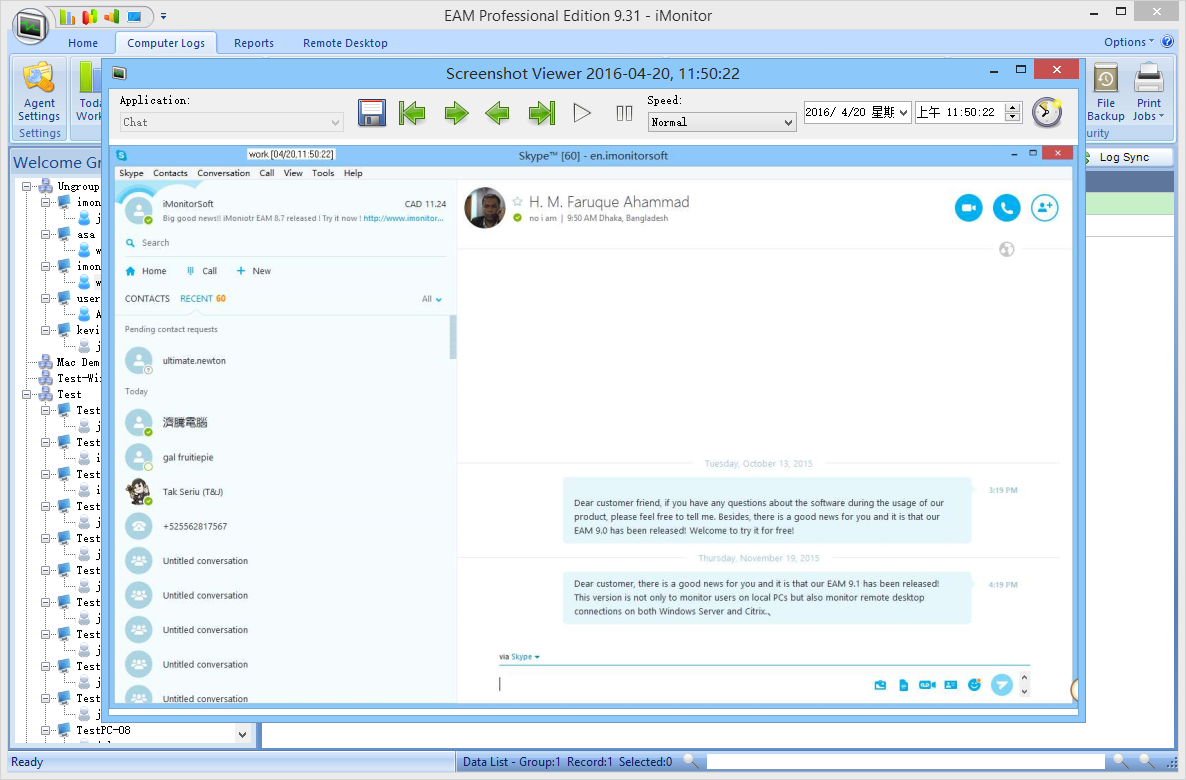Click the floppy disk save screenshot icon

(x=372, y=113)
